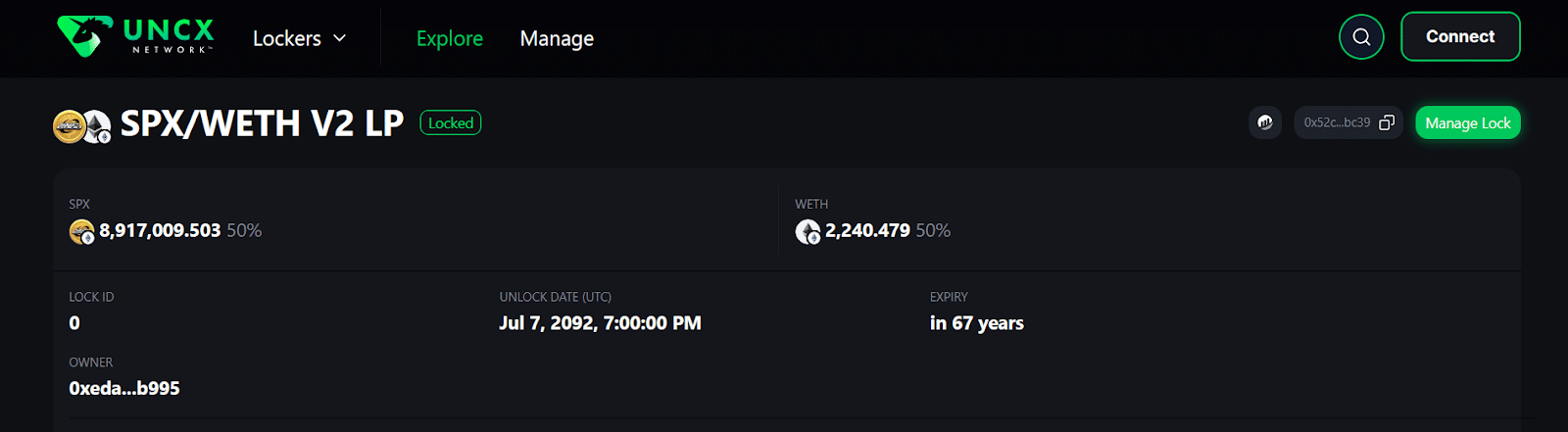Screen dimensions: 1568x432
Task: Click the SPX/WETH V2 LP title
Action: point(262,123)
